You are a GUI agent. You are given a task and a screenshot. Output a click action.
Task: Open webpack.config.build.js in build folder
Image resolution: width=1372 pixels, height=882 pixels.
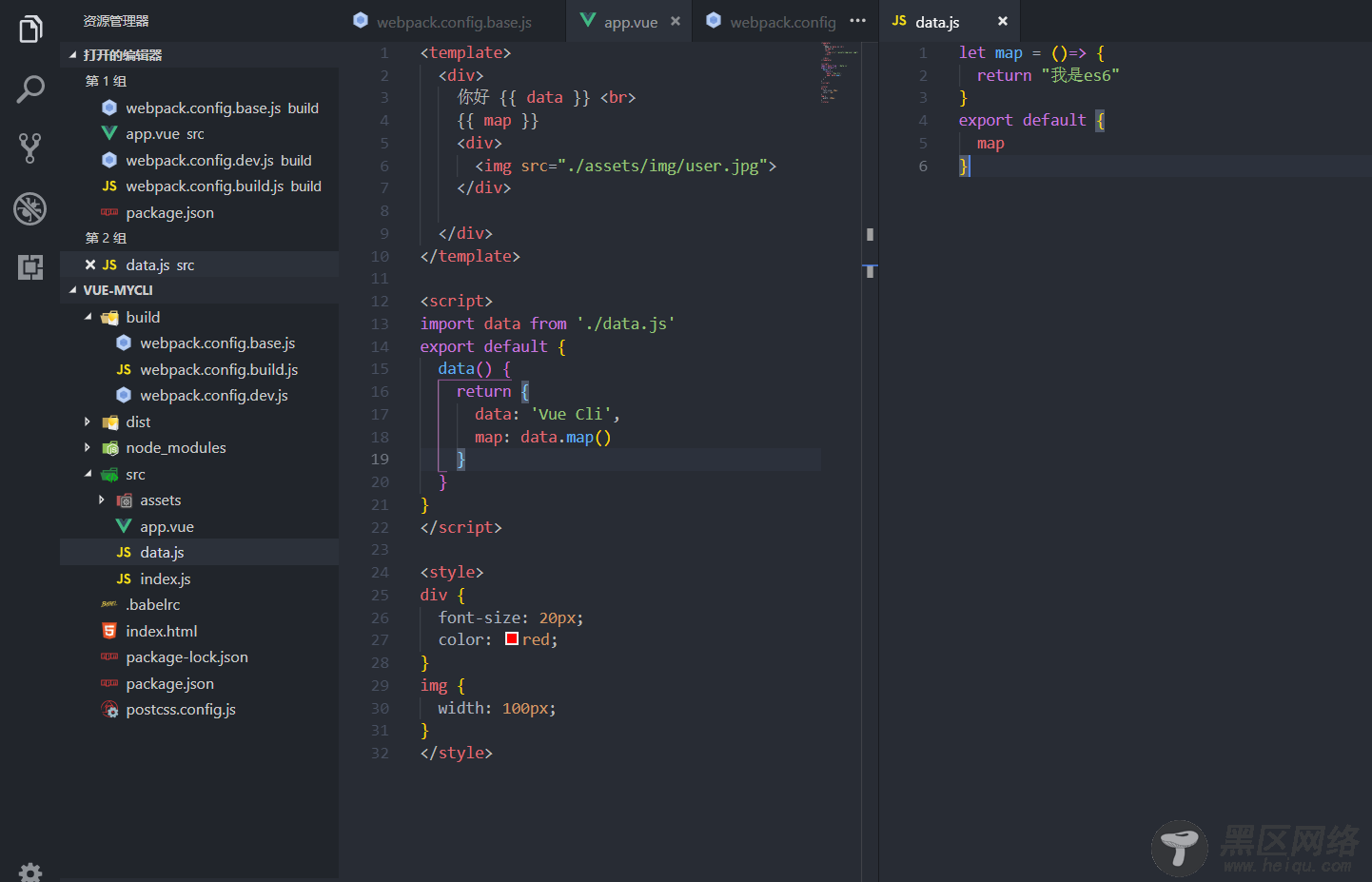pyautogui.click(x=199, y=369)
